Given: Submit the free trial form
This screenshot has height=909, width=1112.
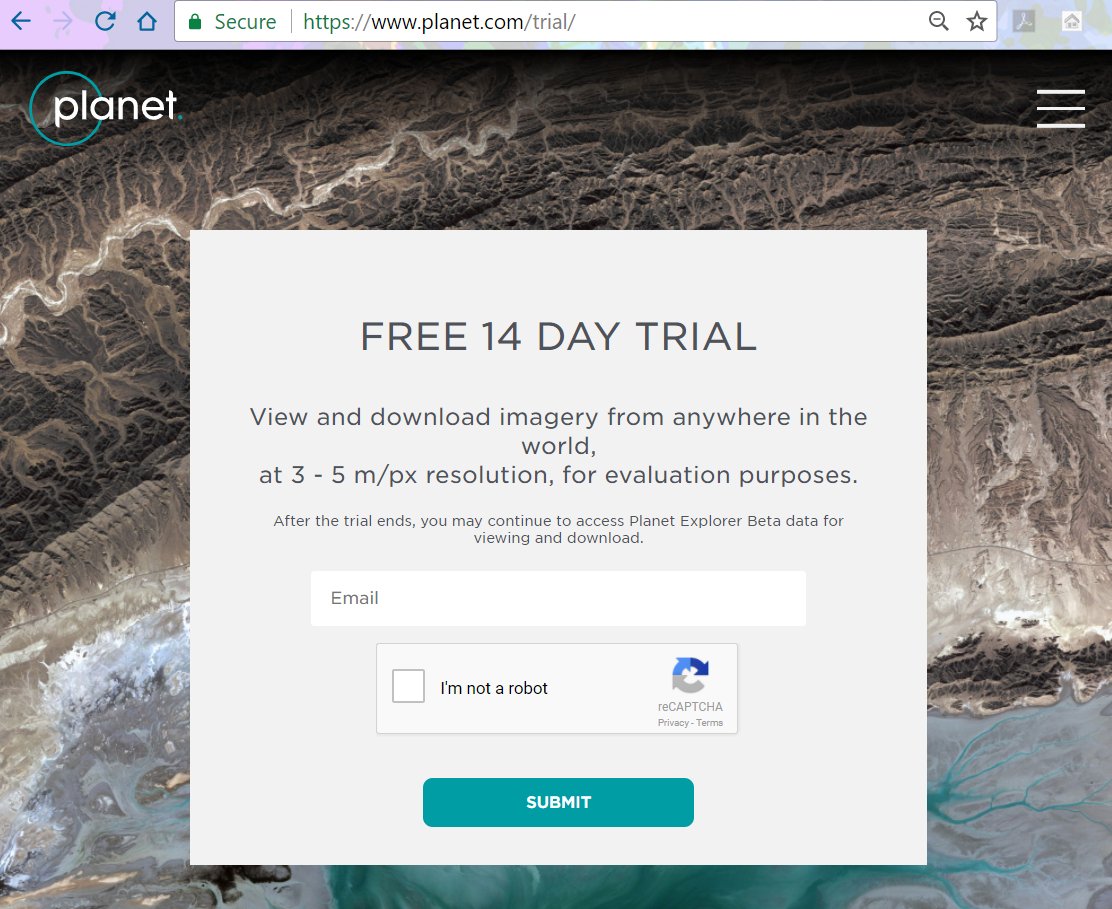Looking at the screenshot, I should [558, 802].
